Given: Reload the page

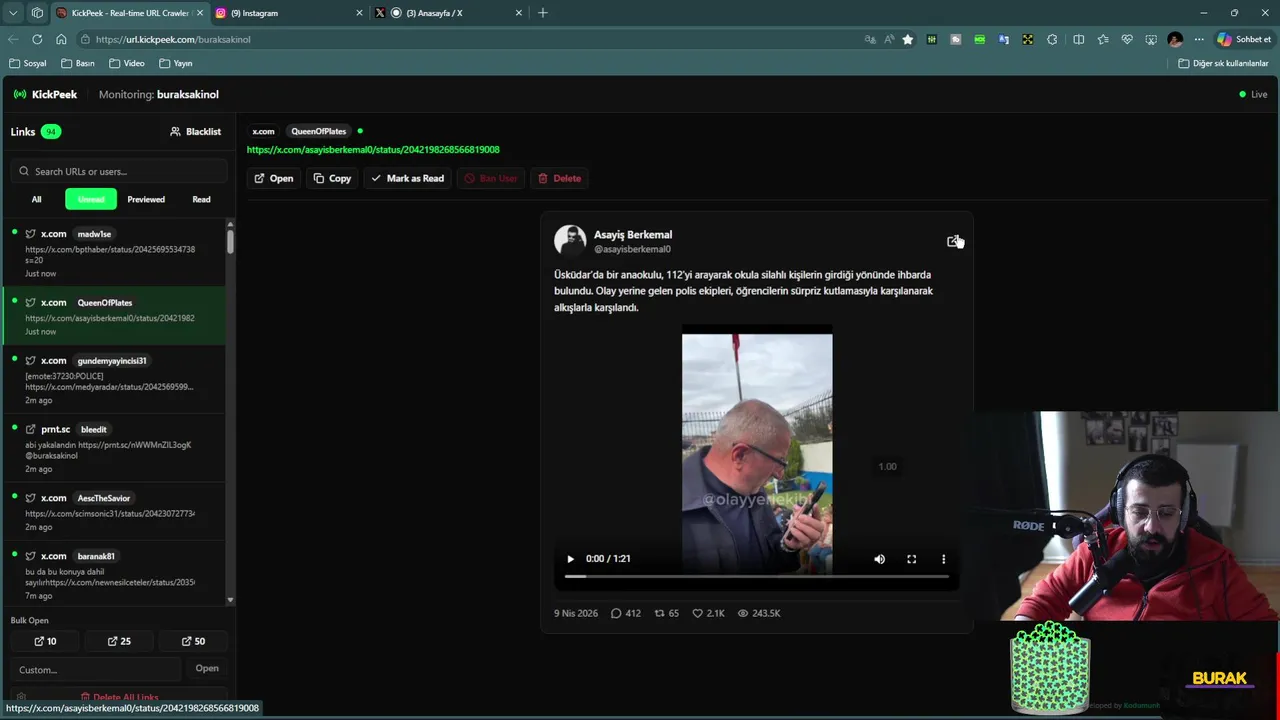Looking at the screenshot, I should pyautogui.click(x=37, y=39).
